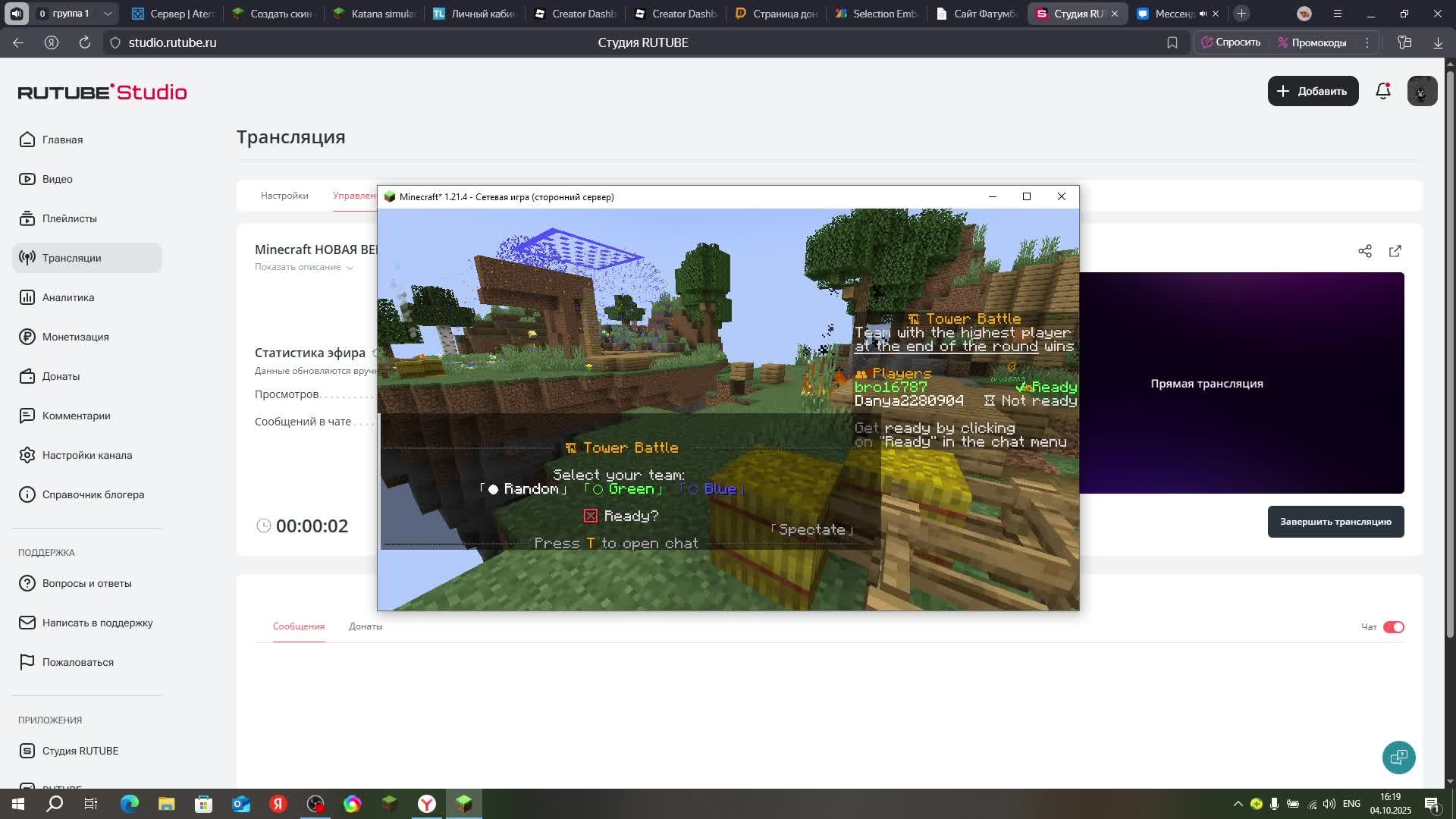Toggle the Чат switch off
This screenshot has height=819, width=1456.
[1393, 627]
